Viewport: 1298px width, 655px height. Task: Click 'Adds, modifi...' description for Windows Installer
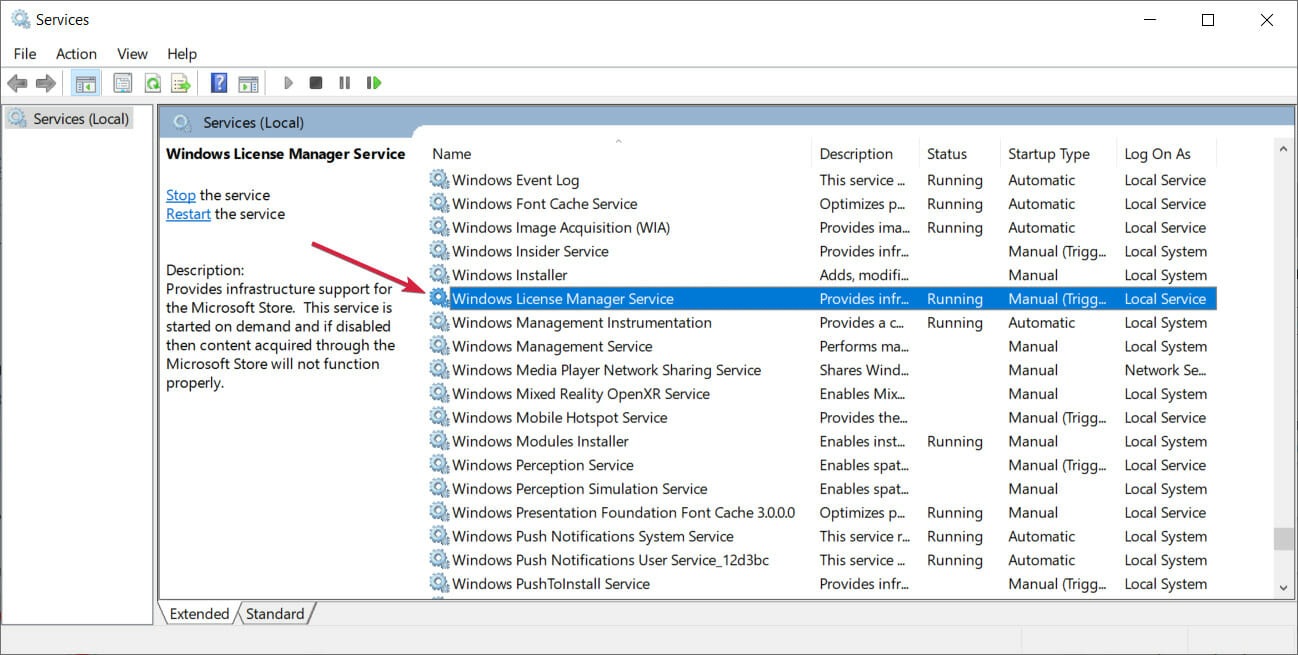click(862, 275)
